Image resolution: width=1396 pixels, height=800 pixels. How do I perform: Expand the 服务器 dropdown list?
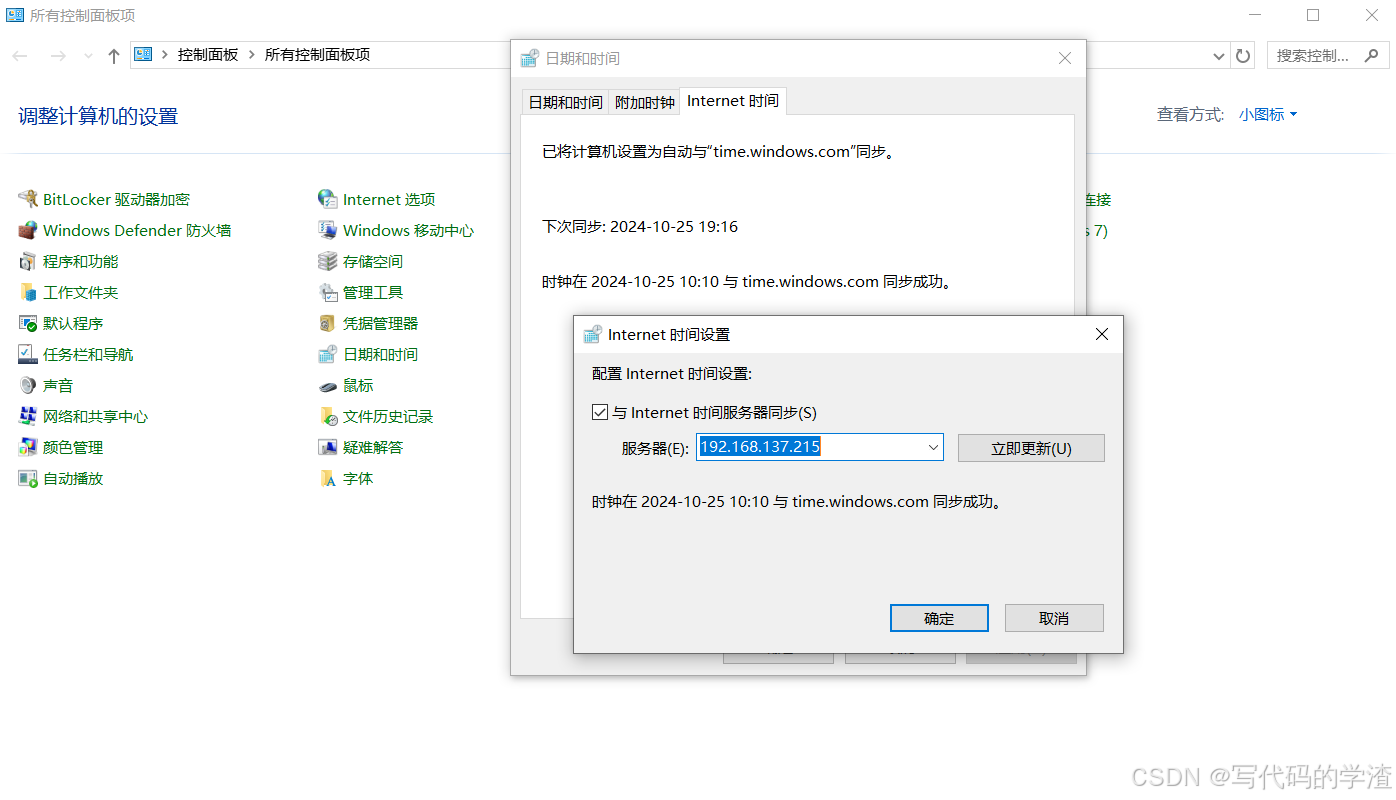tap(933, 447)
